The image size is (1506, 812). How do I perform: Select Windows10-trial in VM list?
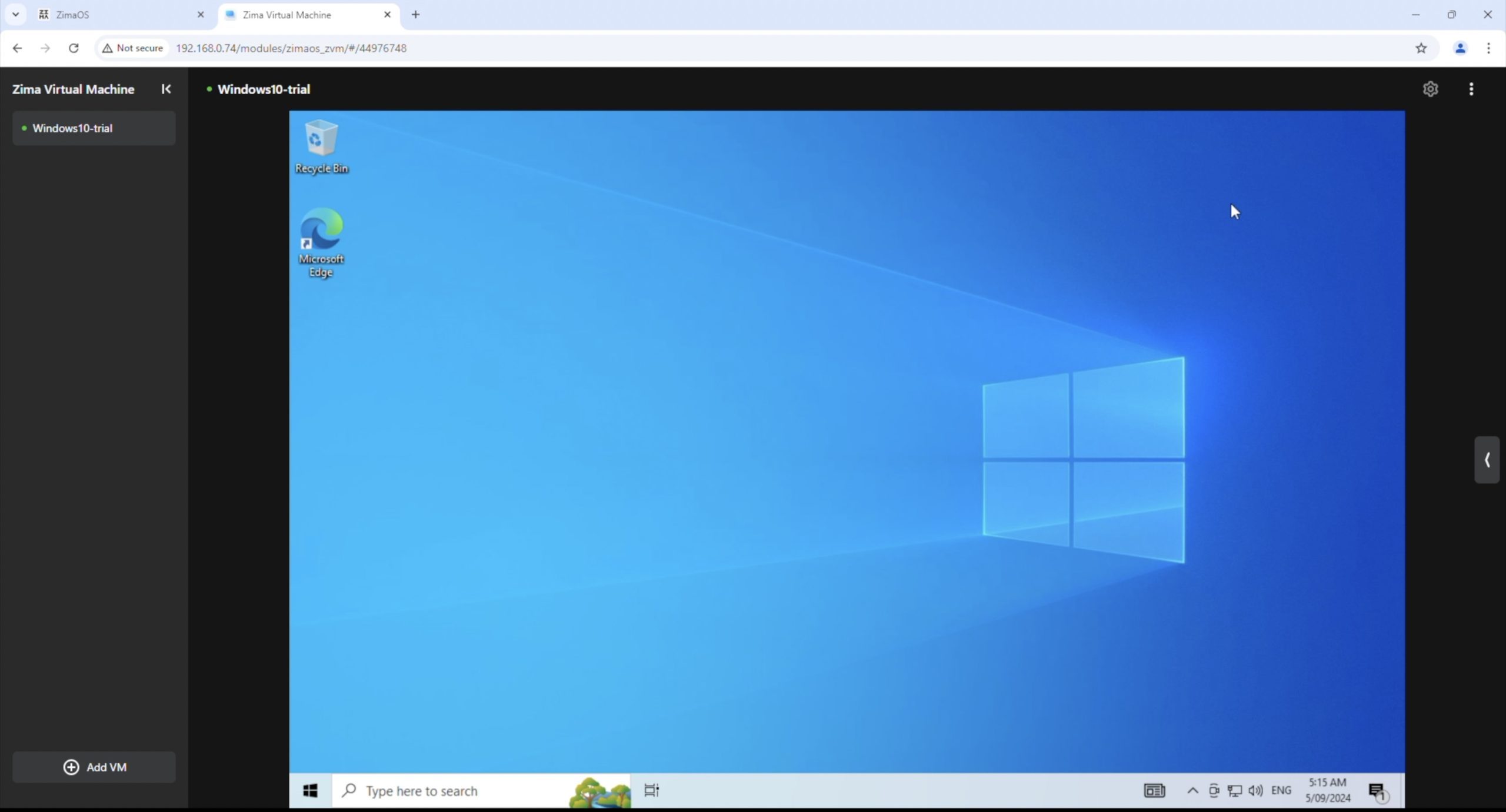click(x=94, y=128)
